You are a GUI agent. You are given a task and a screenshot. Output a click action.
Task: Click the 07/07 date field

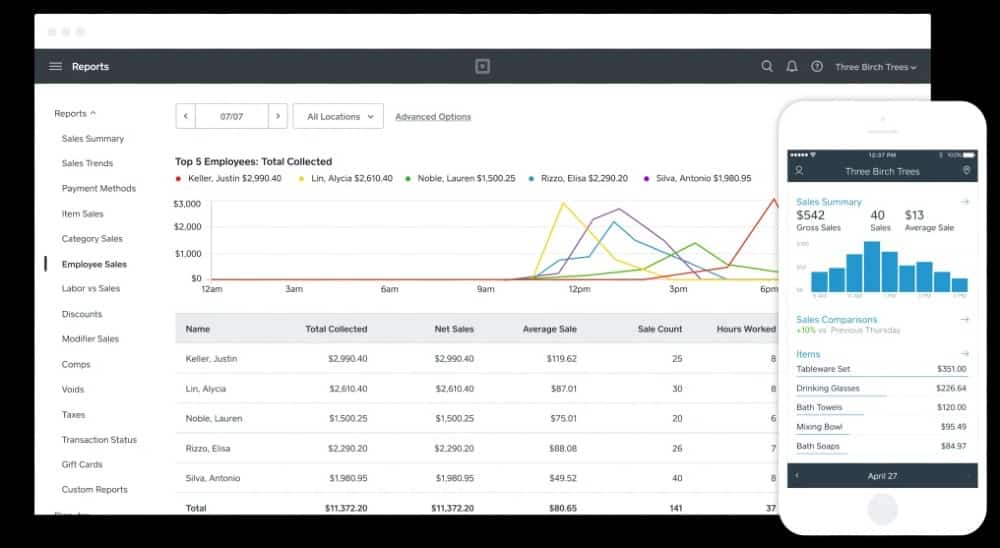click(x=232, y=116)
